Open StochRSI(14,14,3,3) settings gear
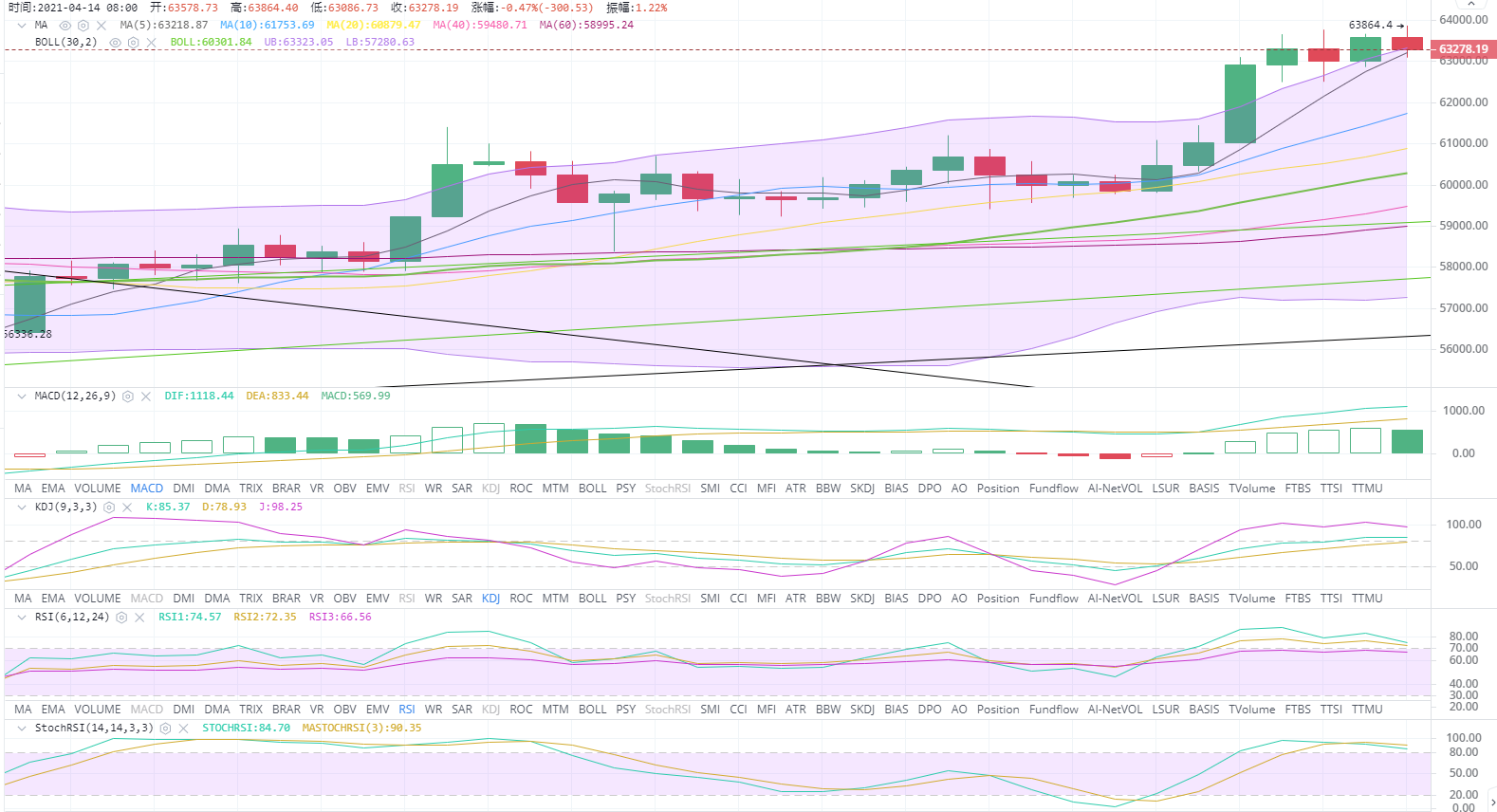 165,729
